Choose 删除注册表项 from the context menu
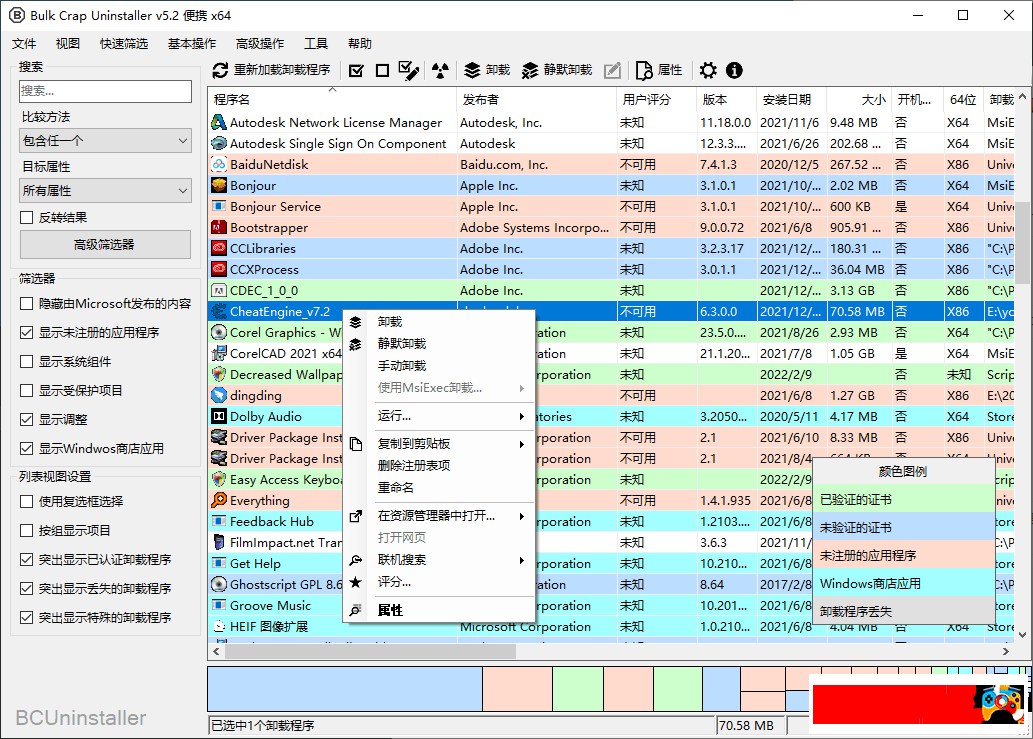The width and height of the screenshot is (1033, 739). pyautogui.click(x=439, y=466)
